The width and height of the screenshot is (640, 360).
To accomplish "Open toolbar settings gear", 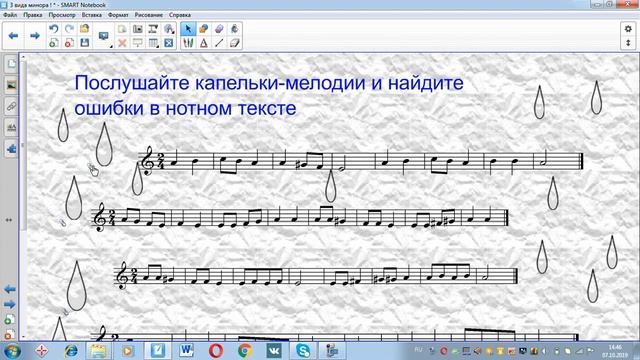I will click(628, 29).
